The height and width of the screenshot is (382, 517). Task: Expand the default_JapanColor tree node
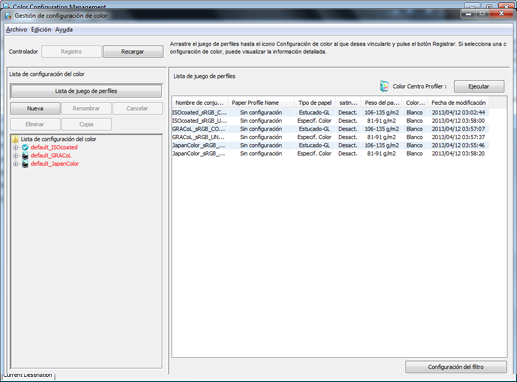[x=15, y=164]
